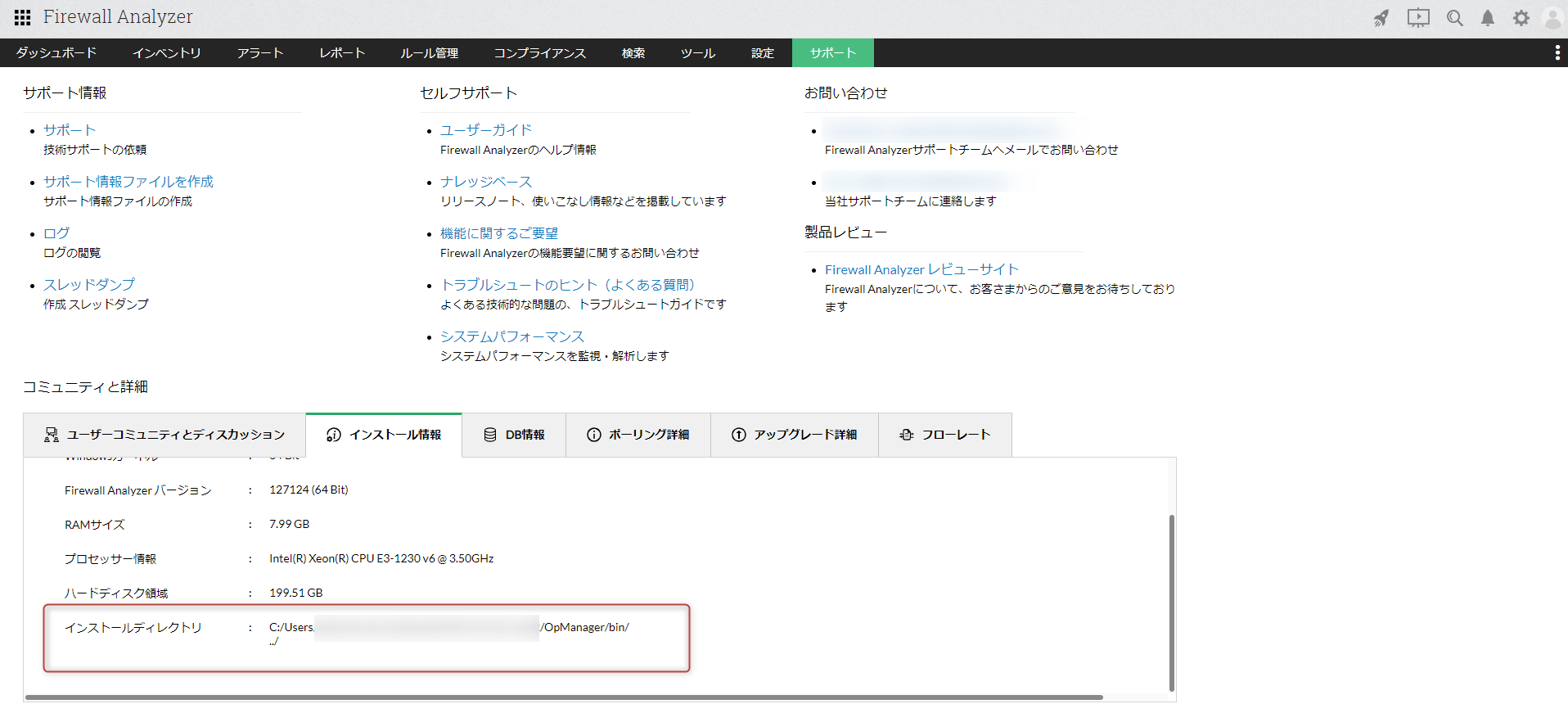Open the システムパフォーマンス link
Image resolution: width=1568 pixels, height=704 pixels.
512,336
